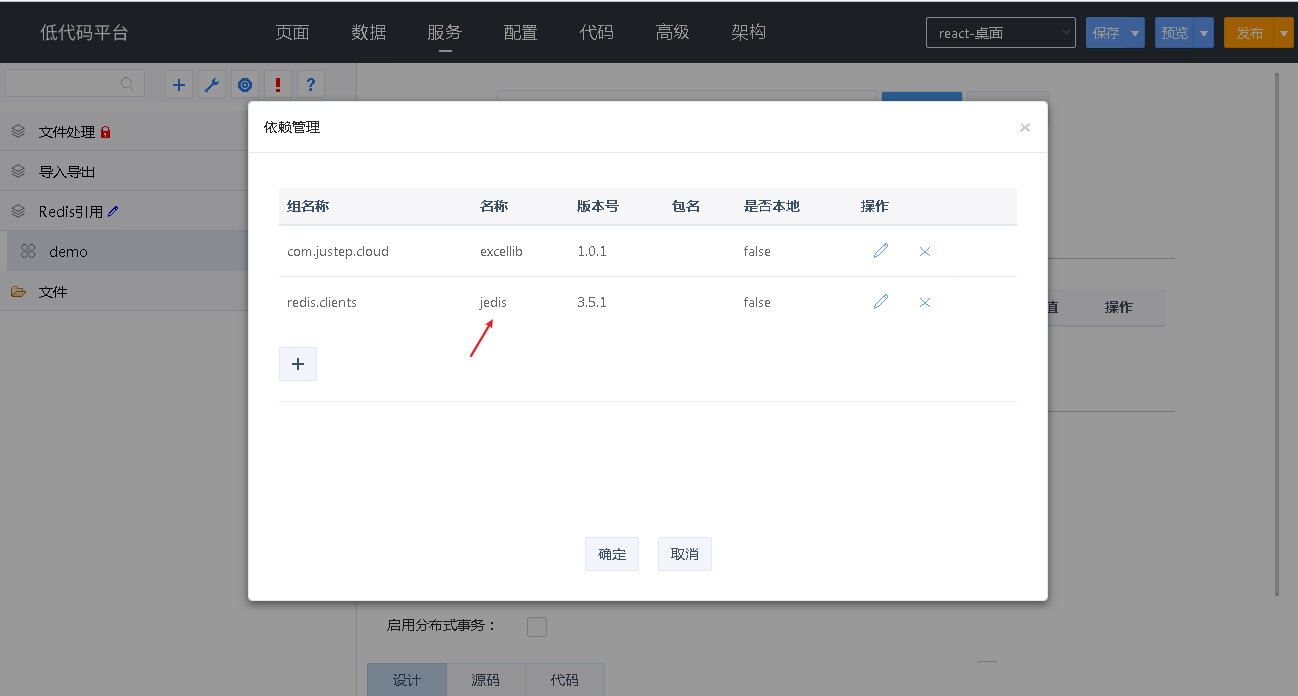Viewport: 1298px width, 696px height.
Task: Click the 保存 button
Action: pyautogui.click(x=1106, y=33)
